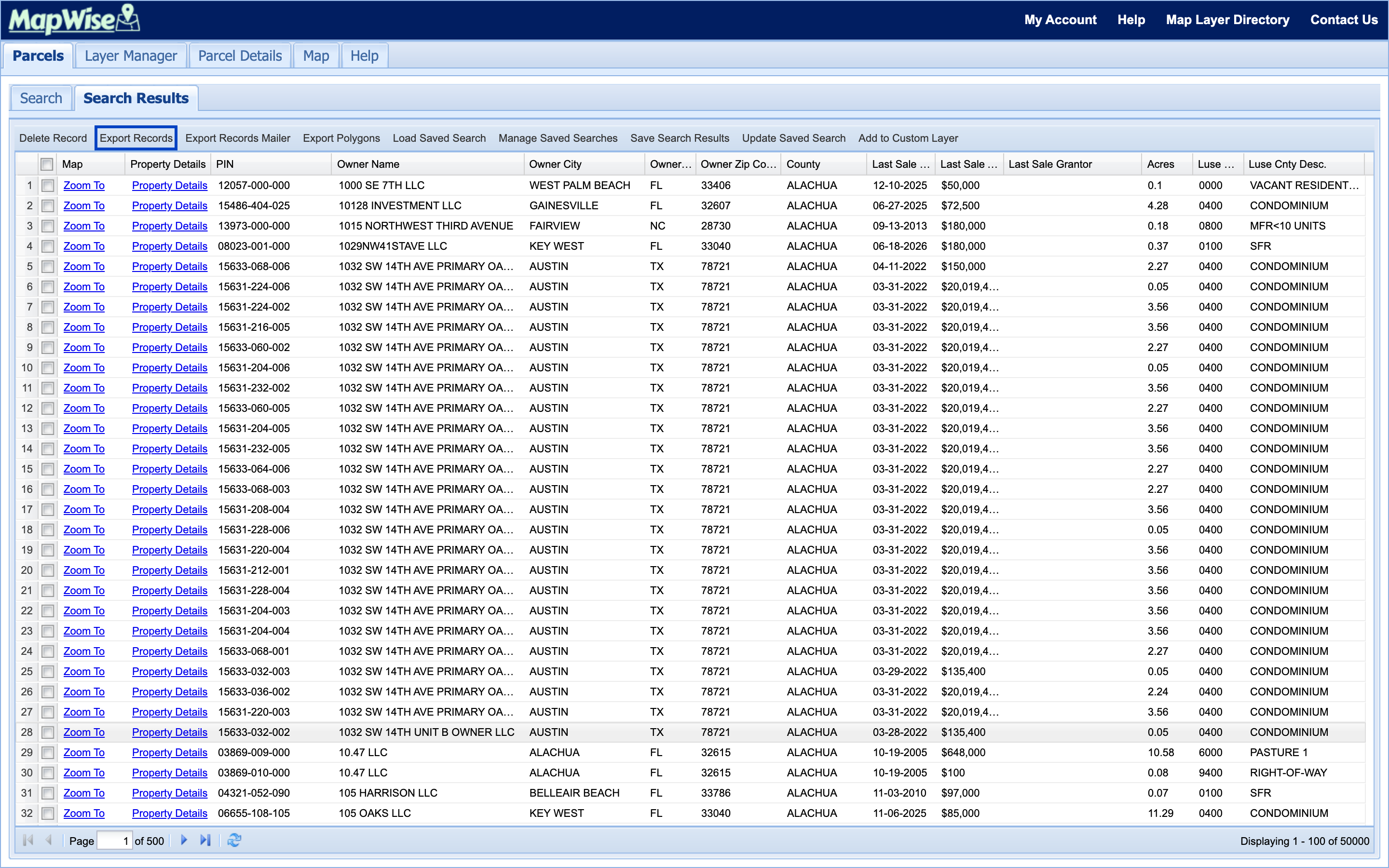Sort by Last Sale Grantor column header

tap(1073, 164)
